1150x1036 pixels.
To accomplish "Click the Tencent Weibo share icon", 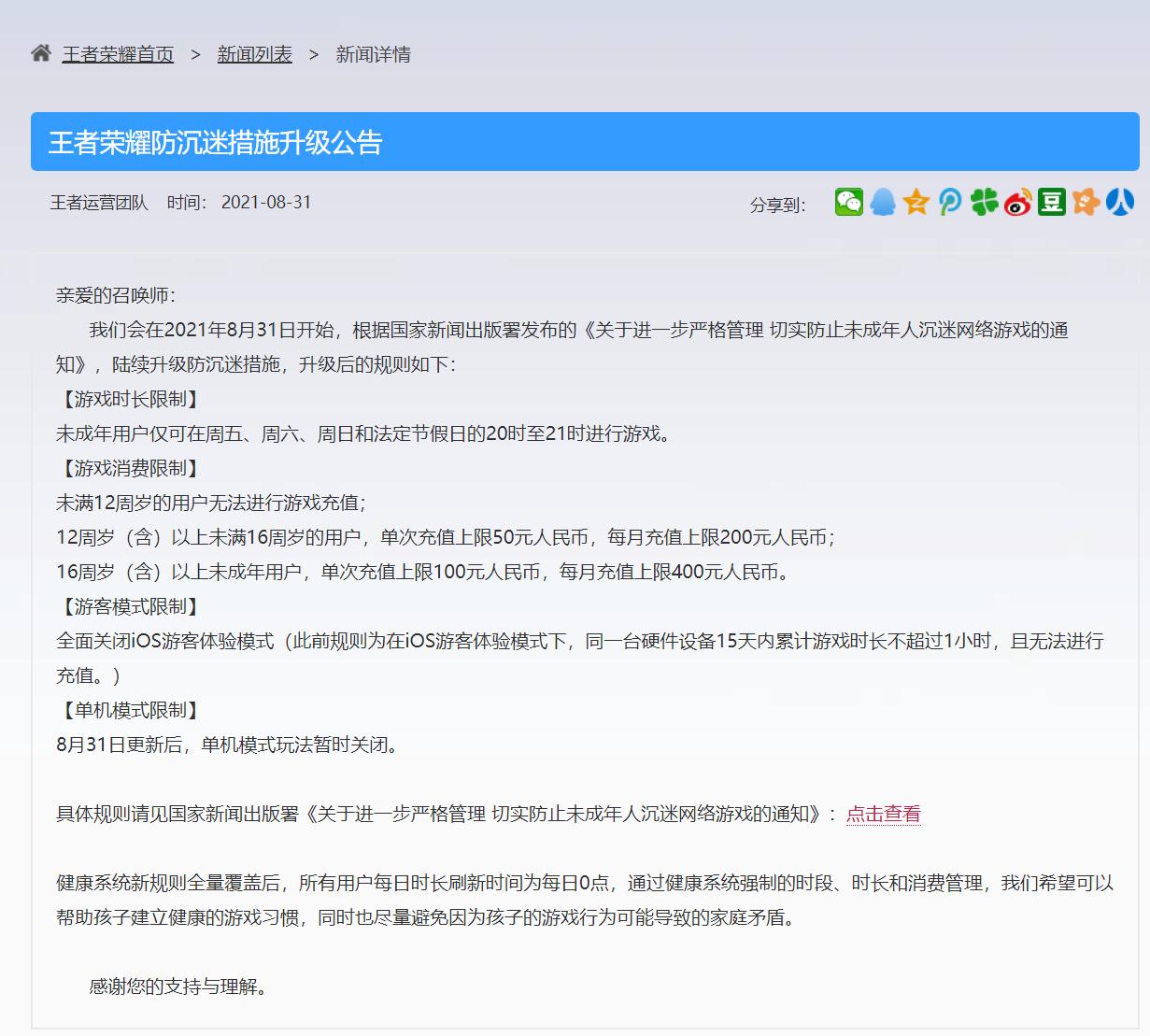I will (x=950, y=202).
